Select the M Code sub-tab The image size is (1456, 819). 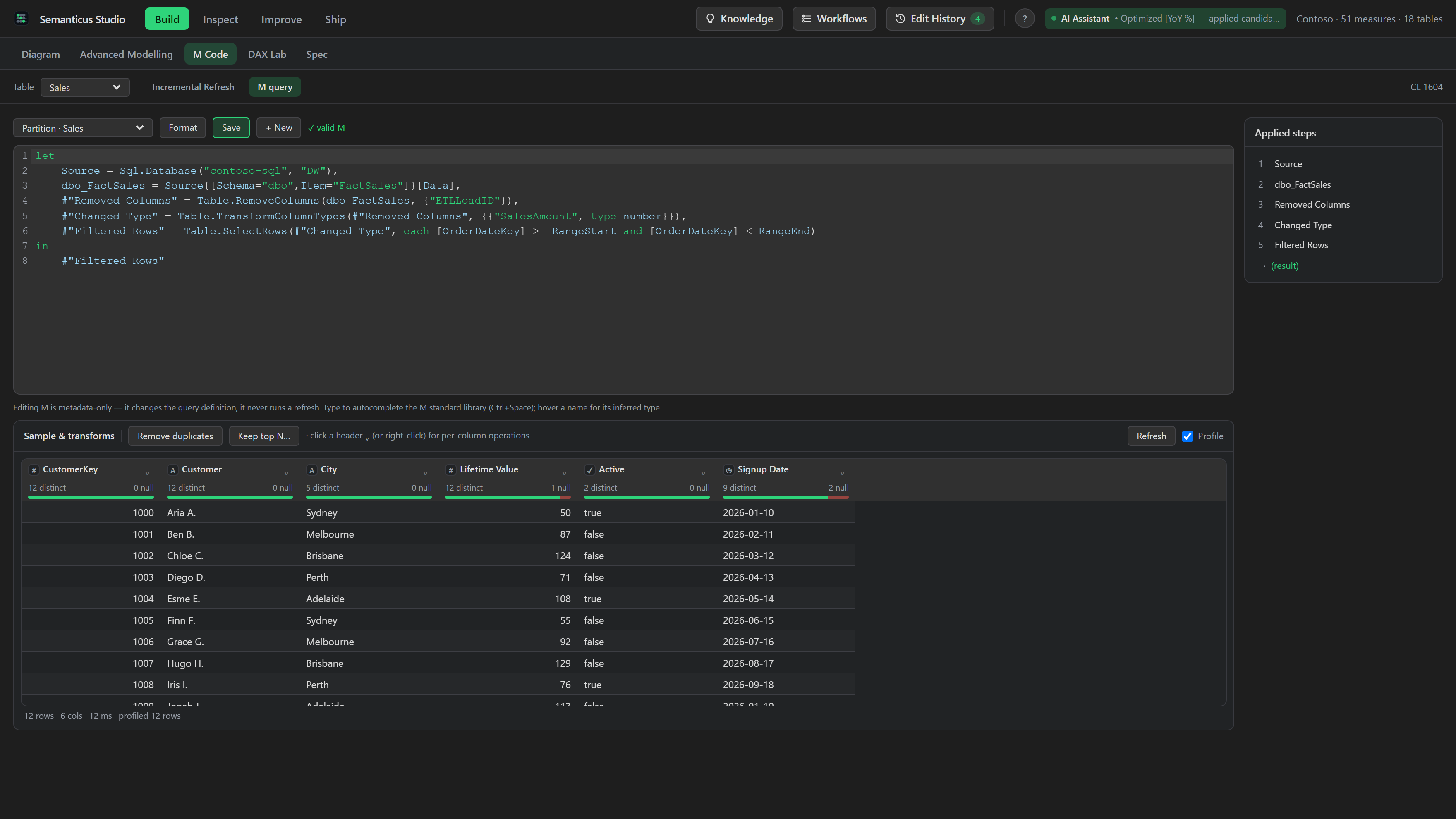[x=210, y=54]
